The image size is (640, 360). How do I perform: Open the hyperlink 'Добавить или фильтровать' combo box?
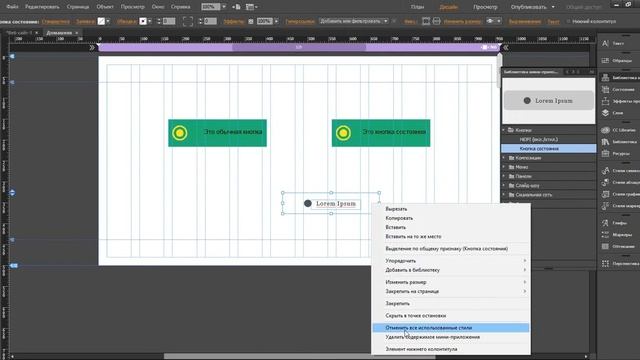tap(353, 21)
